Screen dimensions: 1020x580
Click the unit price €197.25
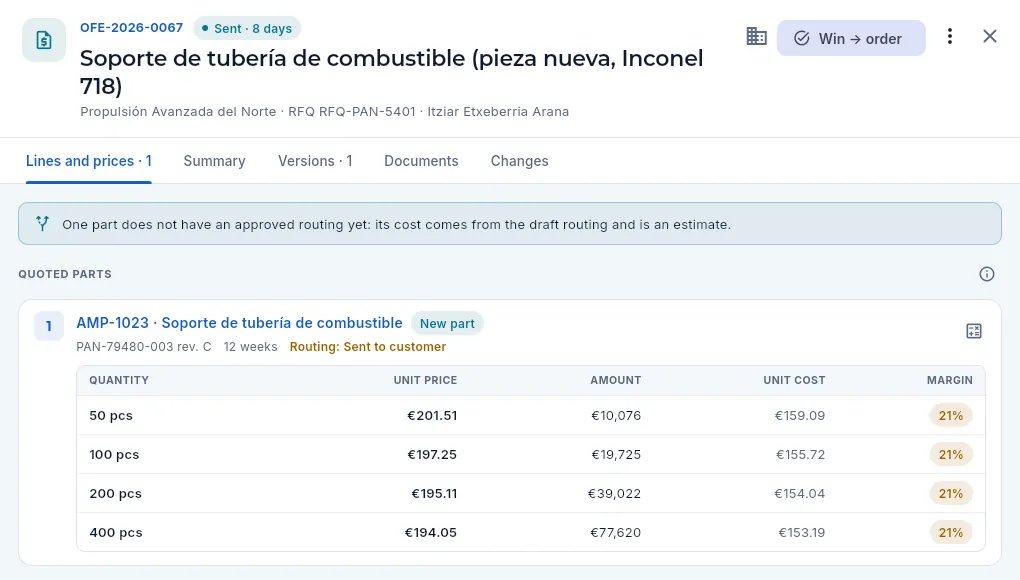[x=432, y=455]
